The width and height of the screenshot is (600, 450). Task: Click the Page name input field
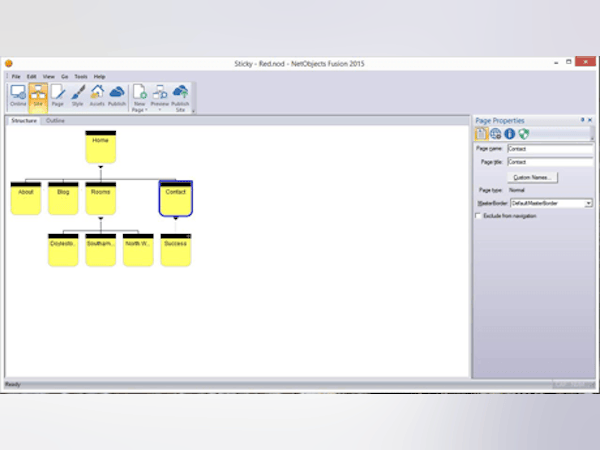pos(550,149)
